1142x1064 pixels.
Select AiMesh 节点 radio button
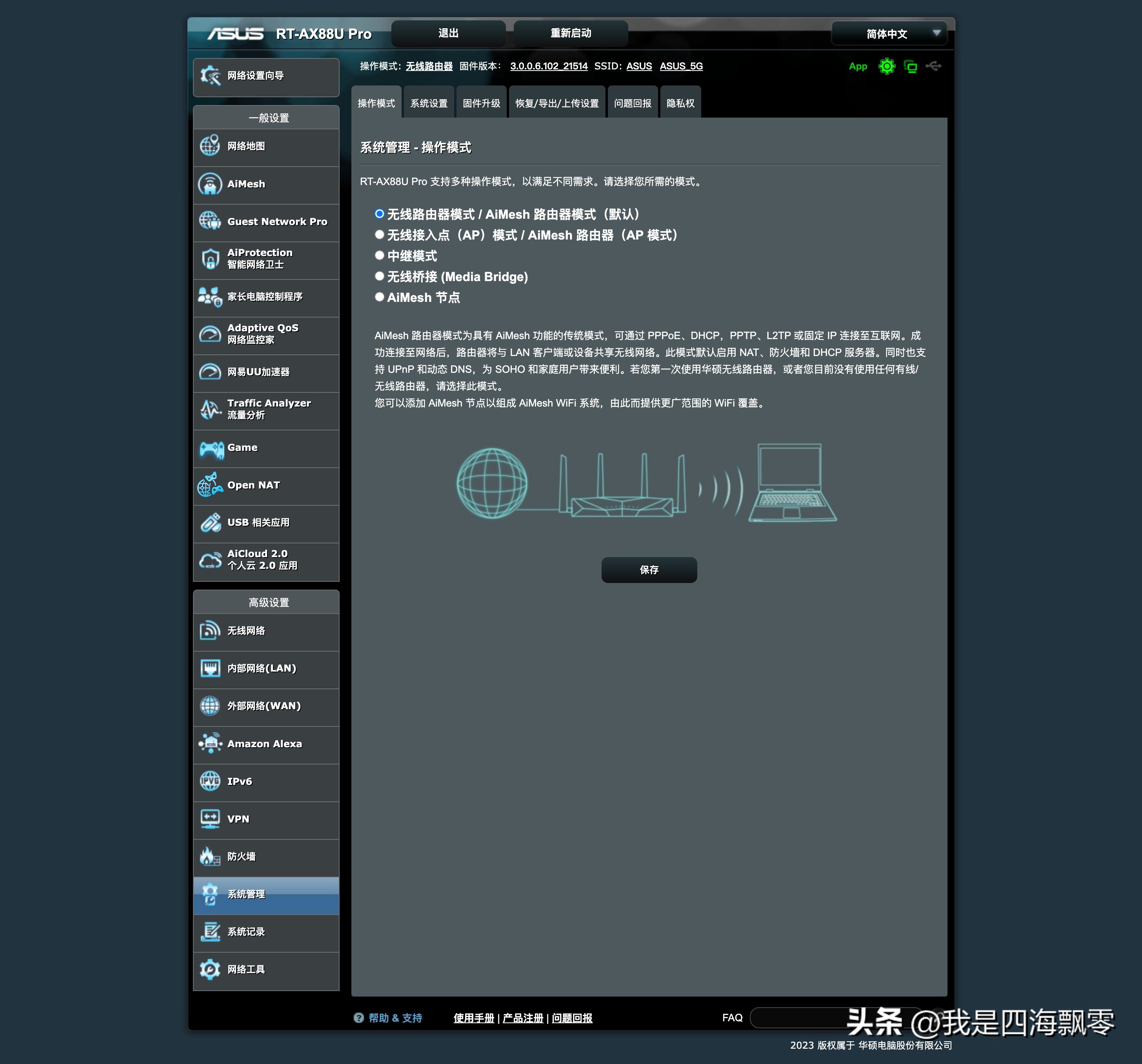click(x=379, y=297)
